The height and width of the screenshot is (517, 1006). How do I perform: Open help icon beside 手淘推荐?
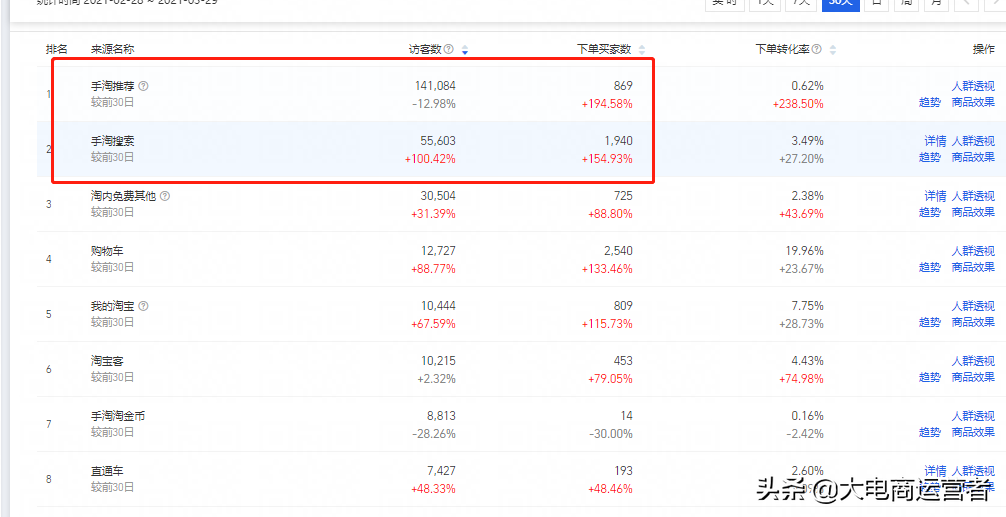click(144, 85)
